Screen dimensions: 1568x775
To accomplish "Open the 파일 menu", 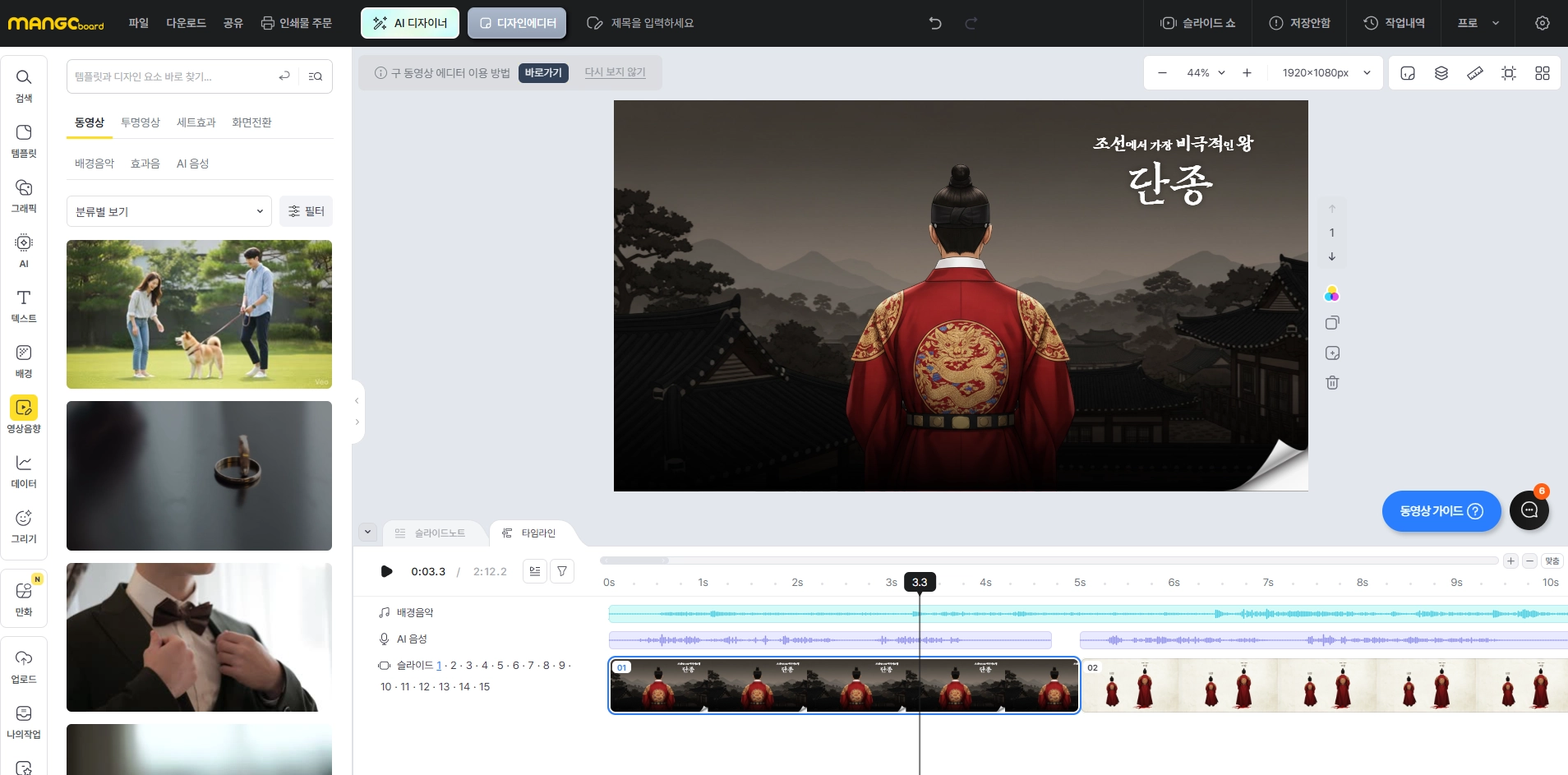I will click(x=139, y=23).
